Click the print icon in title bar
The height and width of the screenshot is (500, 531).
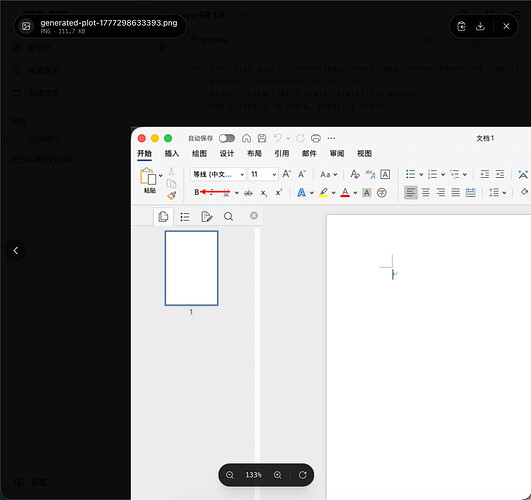tap(316, 138)
